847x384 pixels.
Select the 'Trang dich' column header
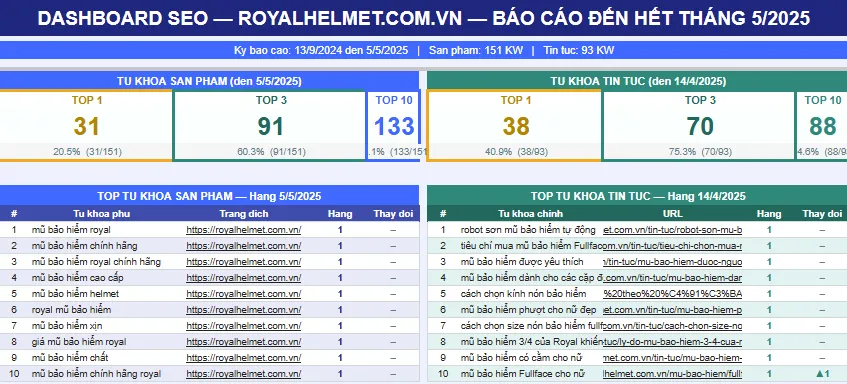pos(244,213)
